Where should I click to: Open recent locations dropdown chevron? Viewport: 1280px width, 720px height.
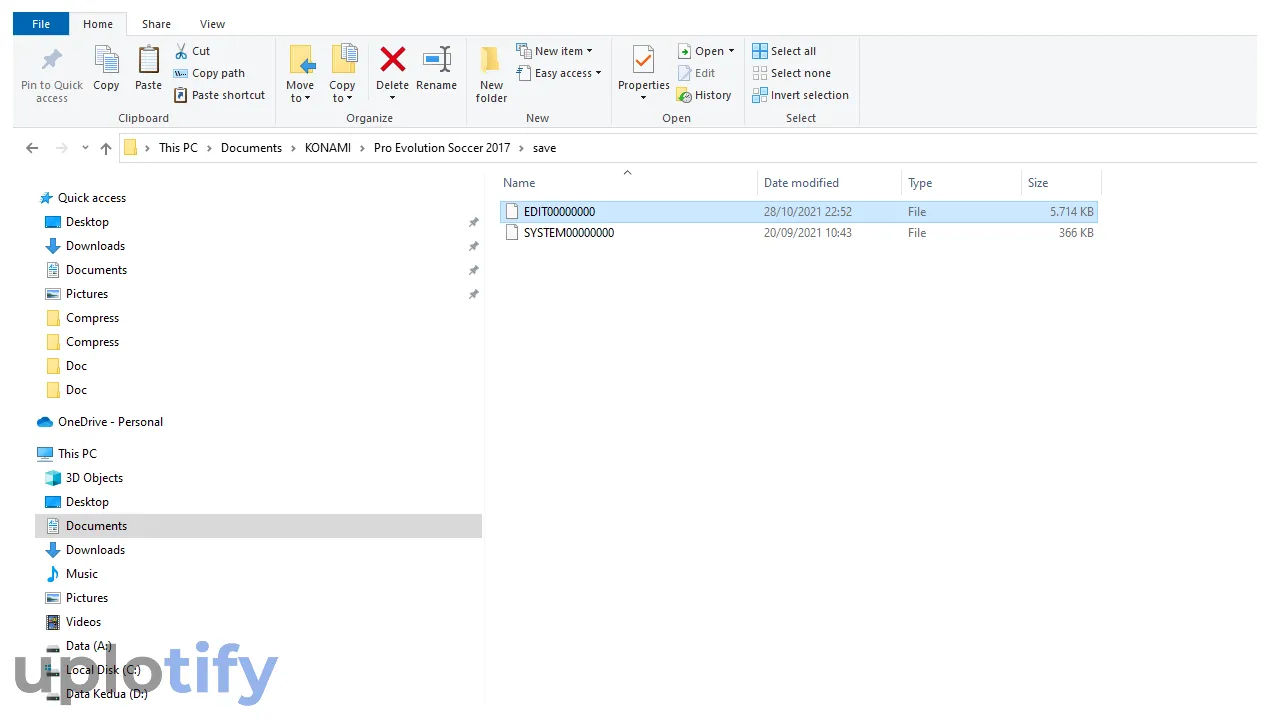[85, 148]
